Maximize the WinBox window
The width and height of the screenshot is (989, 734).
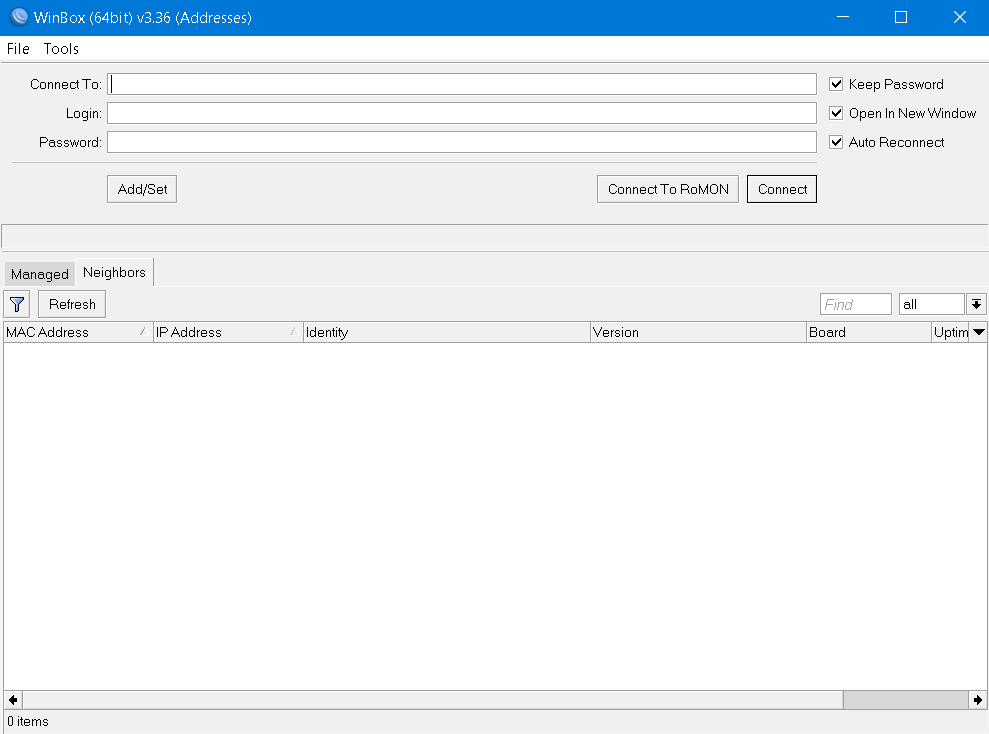pos(901,17)
